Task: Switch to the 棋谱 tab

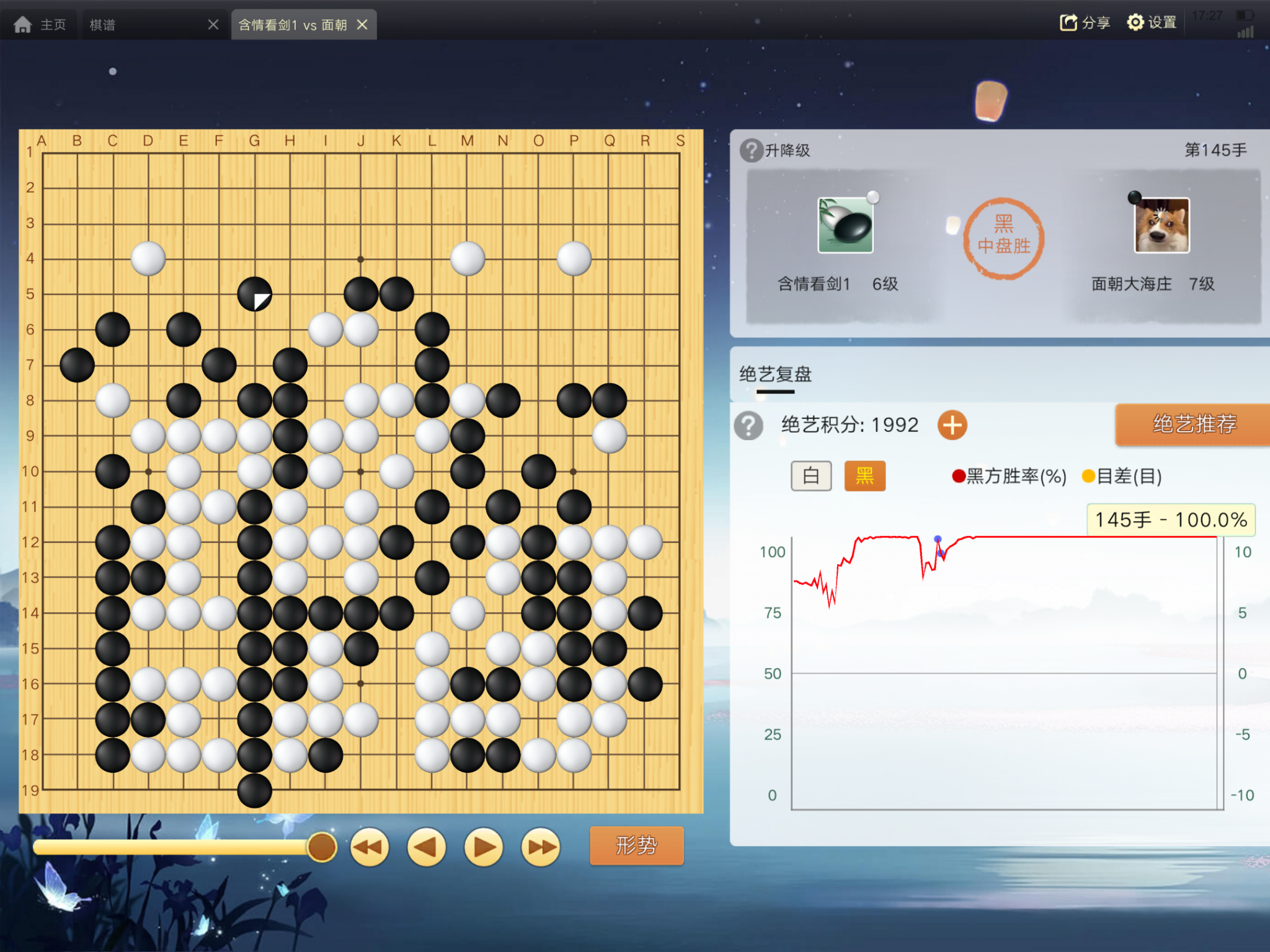Action: point(103,25)
